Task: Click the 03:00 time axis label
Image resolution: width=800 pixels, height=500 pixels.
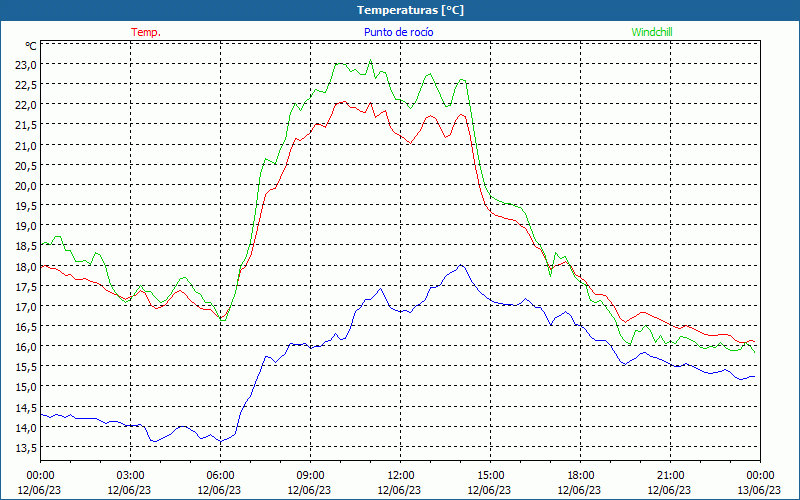Action: tap(130, 476)
